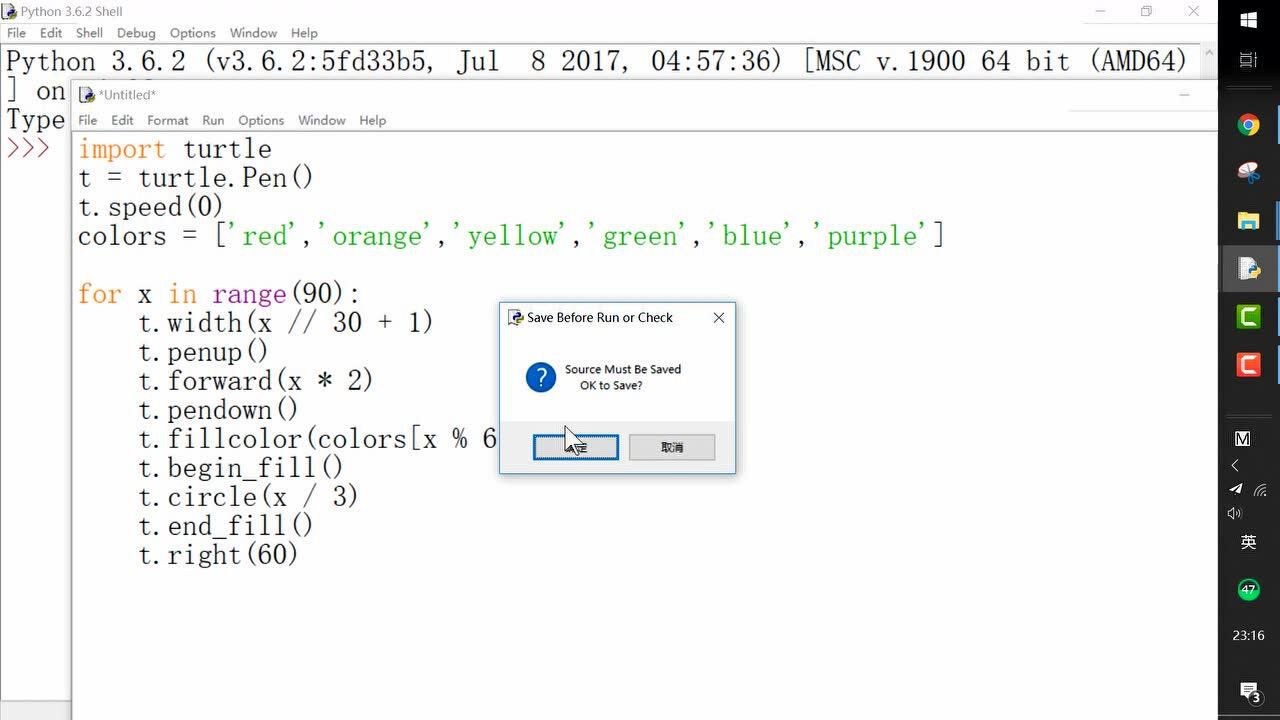
Task: Toggle Wi-Fi via the network tray icon
Action: pyautogui.click(x=1261, y=489)
